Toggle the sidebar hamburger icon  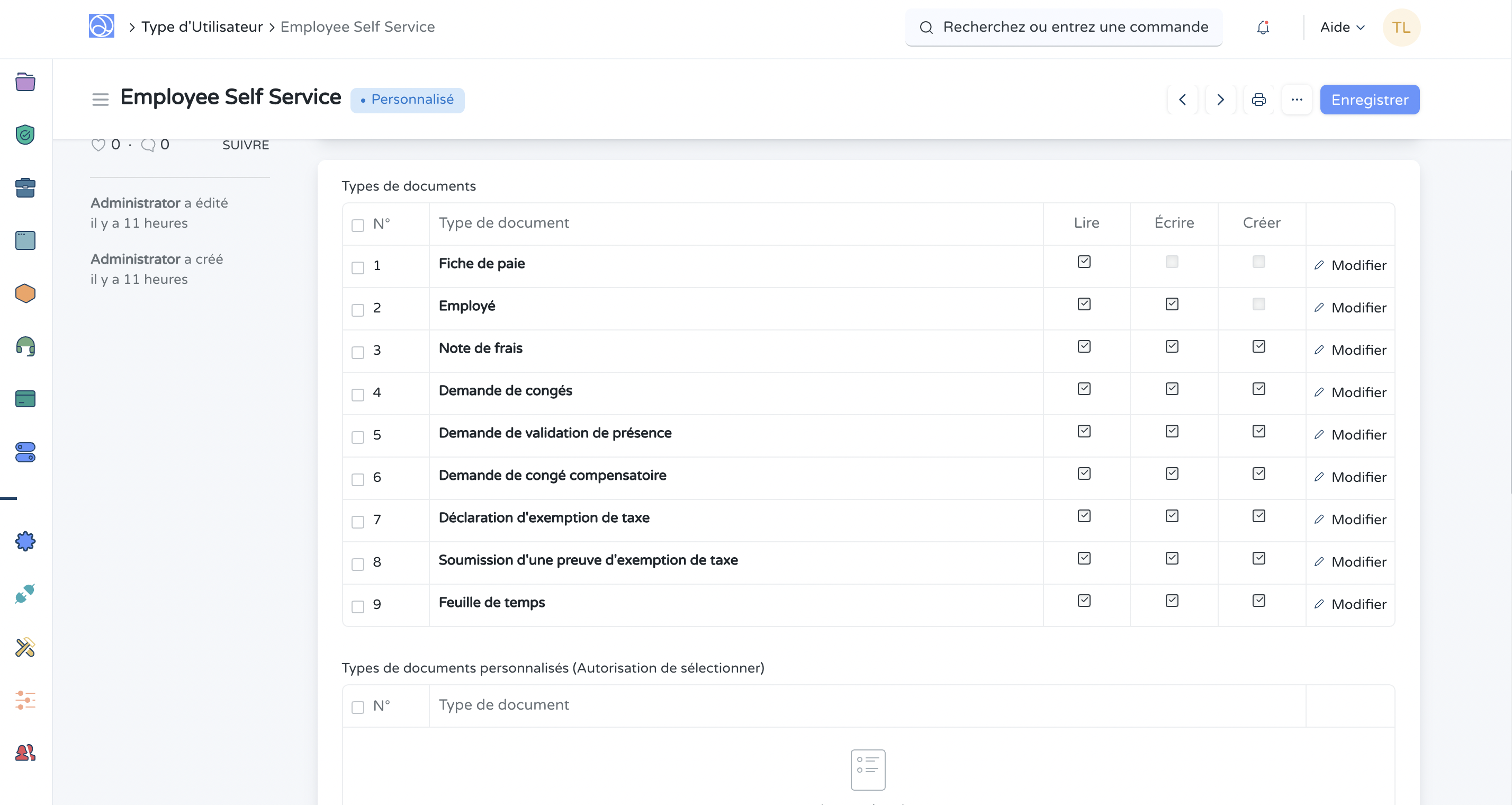point(101,99)
